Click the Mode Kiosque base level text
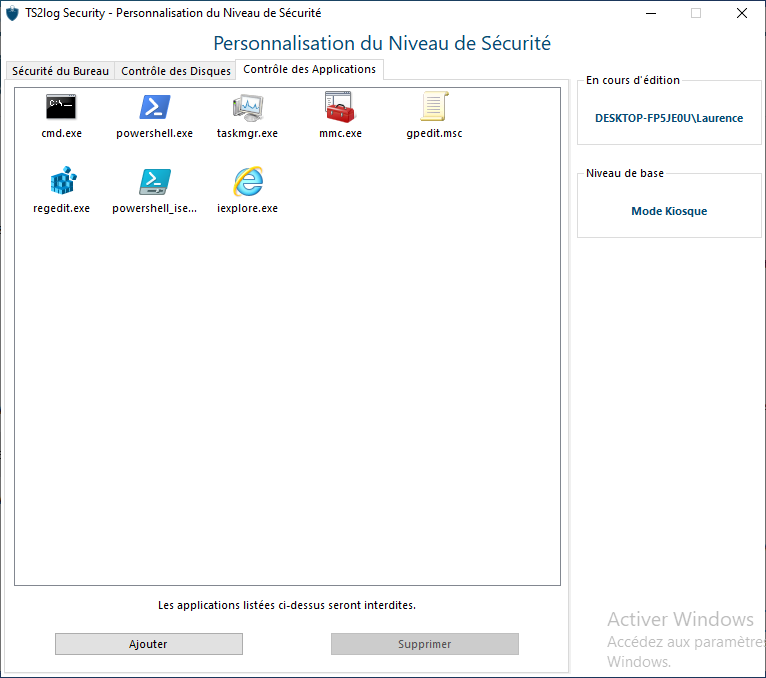 tap(669, 211)
